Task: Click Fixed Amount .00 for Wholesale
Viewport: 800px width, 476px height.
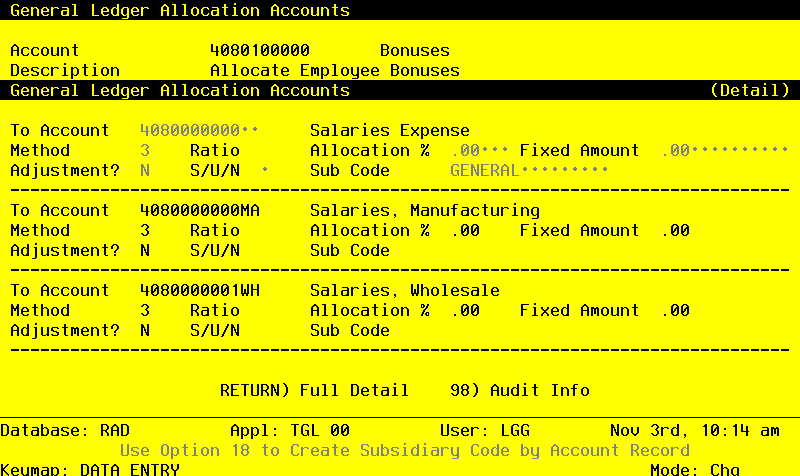Action: pyautogui.click(x=676, y=310)
